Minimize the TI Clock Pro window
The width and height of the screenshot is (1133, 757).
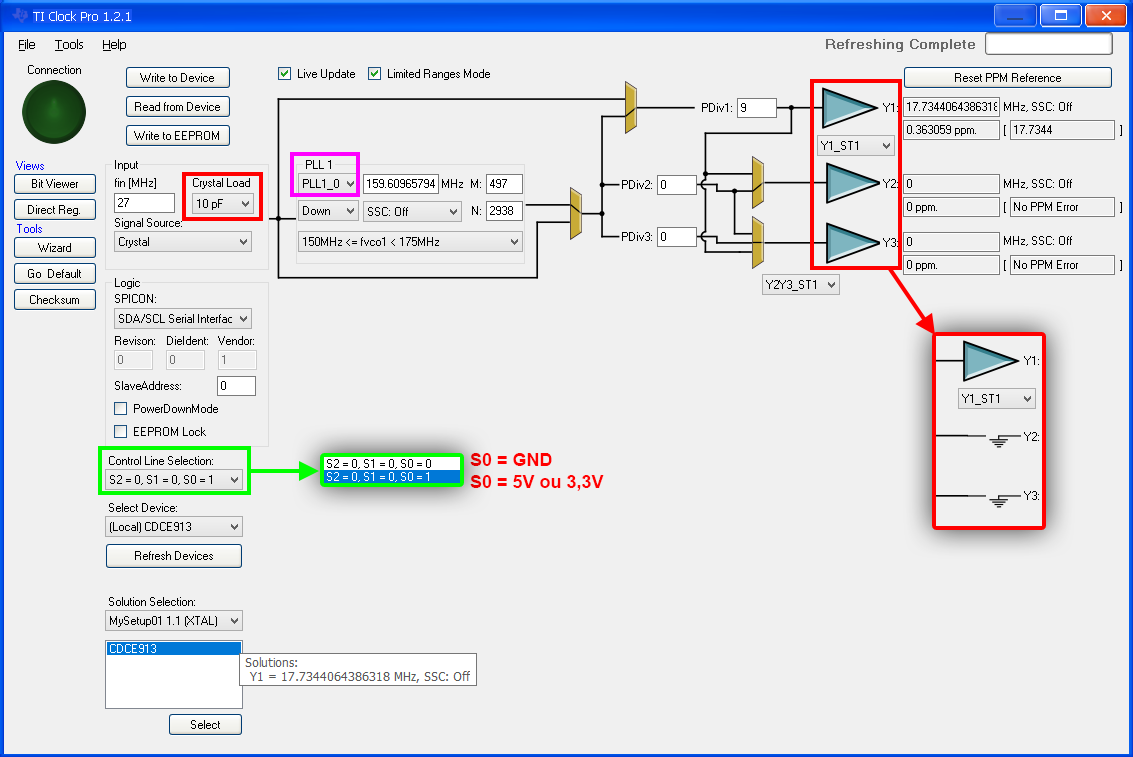click(1015, 16)
